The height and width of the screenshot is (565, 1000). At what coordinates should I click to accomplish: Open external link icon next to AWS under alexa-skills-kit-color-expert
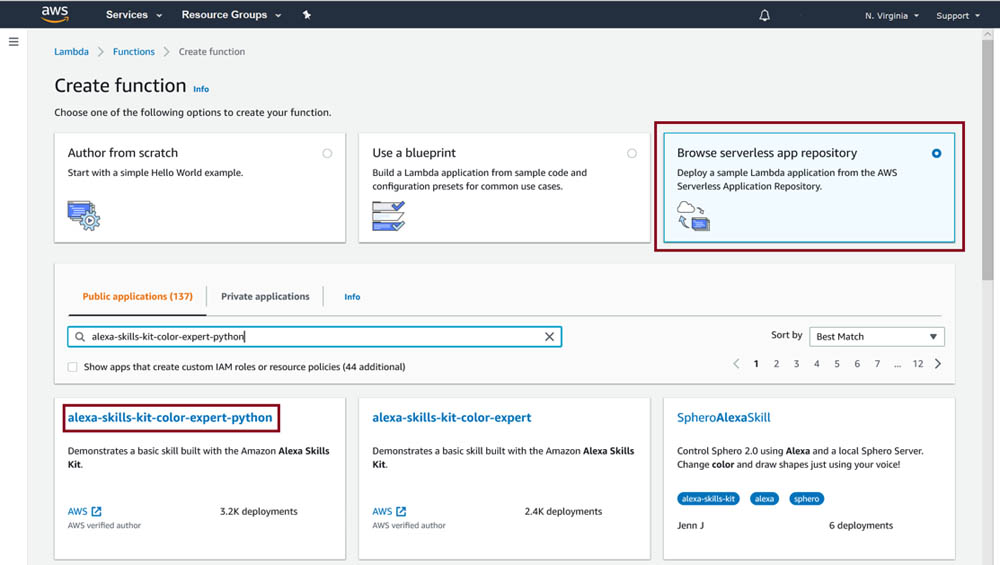(x=401, y=511)
